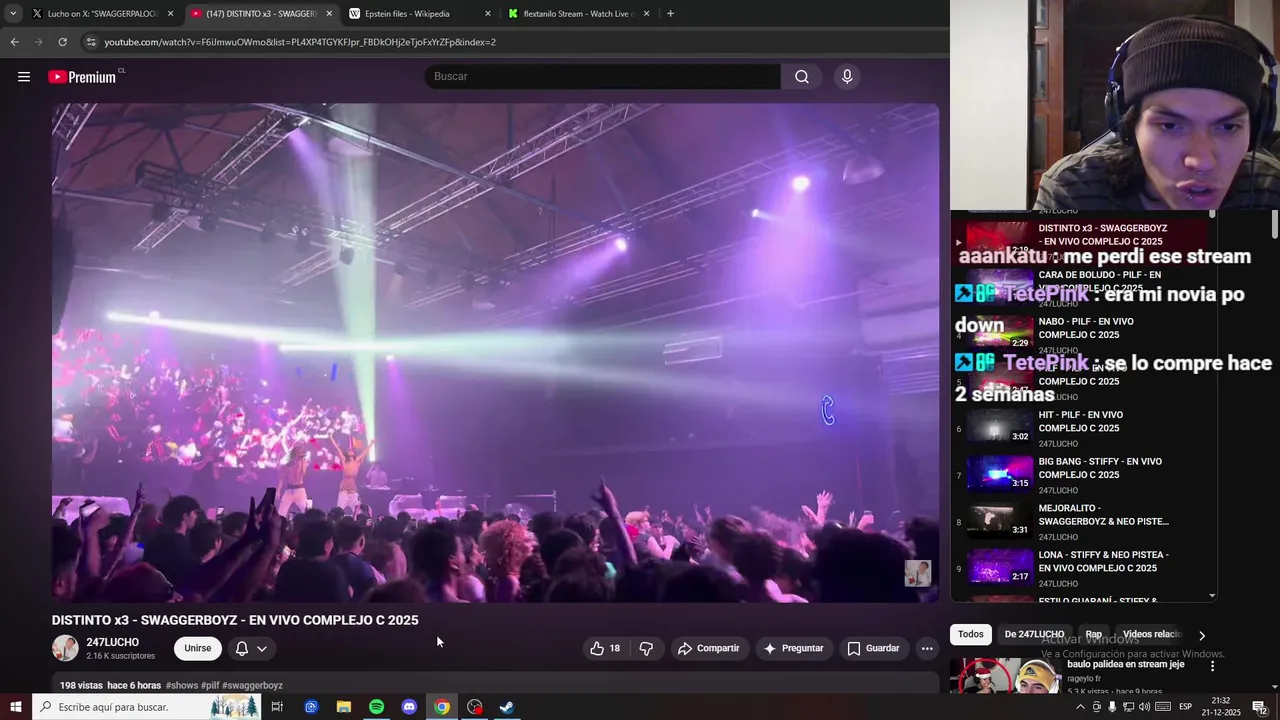Play BIG BANG - STIFFY playlist item
Screen dimensions: 1280x720
pyautogui.click(x=1085, y=475)
